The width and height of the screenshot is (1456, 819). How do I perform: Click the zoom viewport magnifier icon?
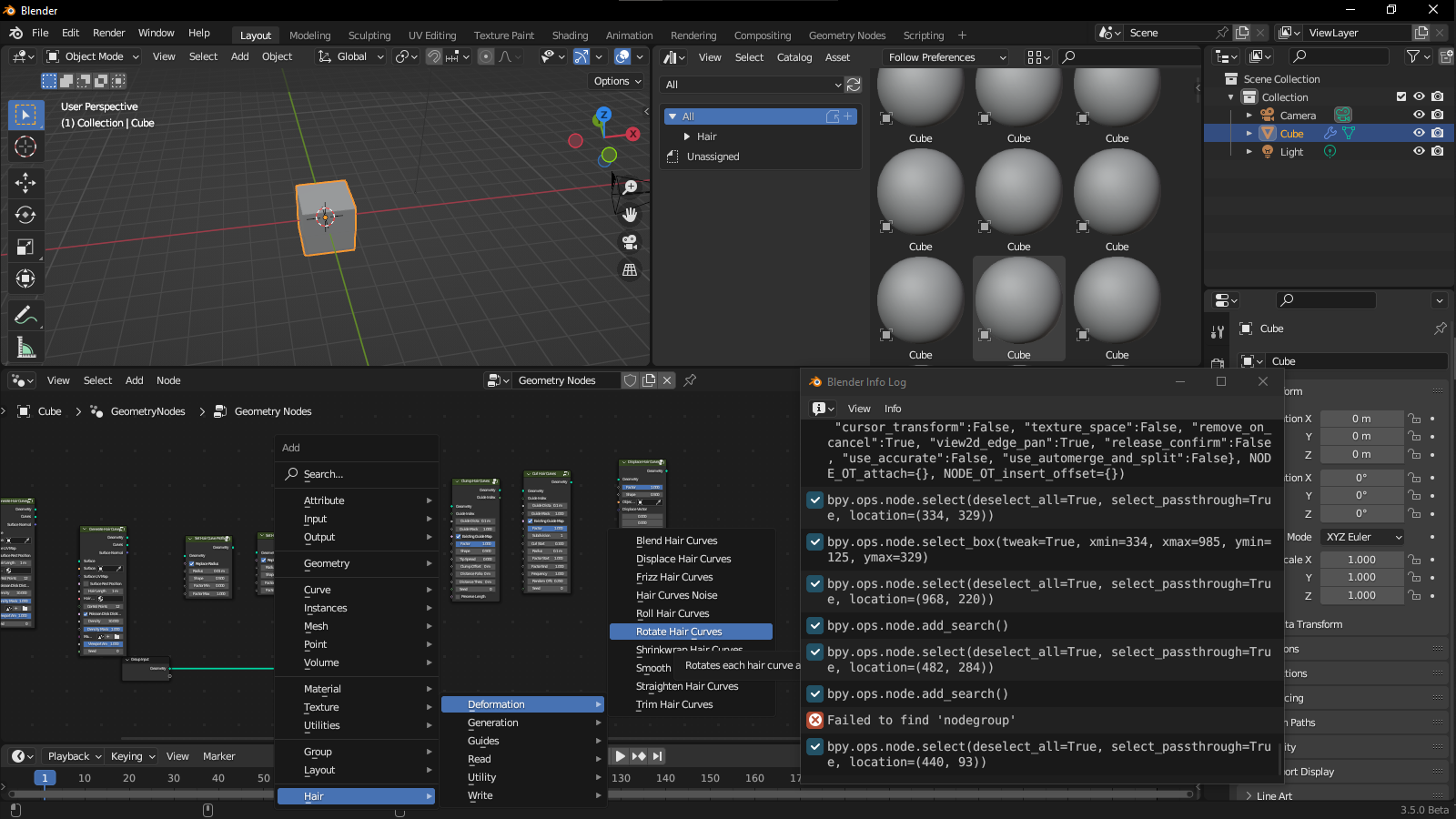(630, 187)
